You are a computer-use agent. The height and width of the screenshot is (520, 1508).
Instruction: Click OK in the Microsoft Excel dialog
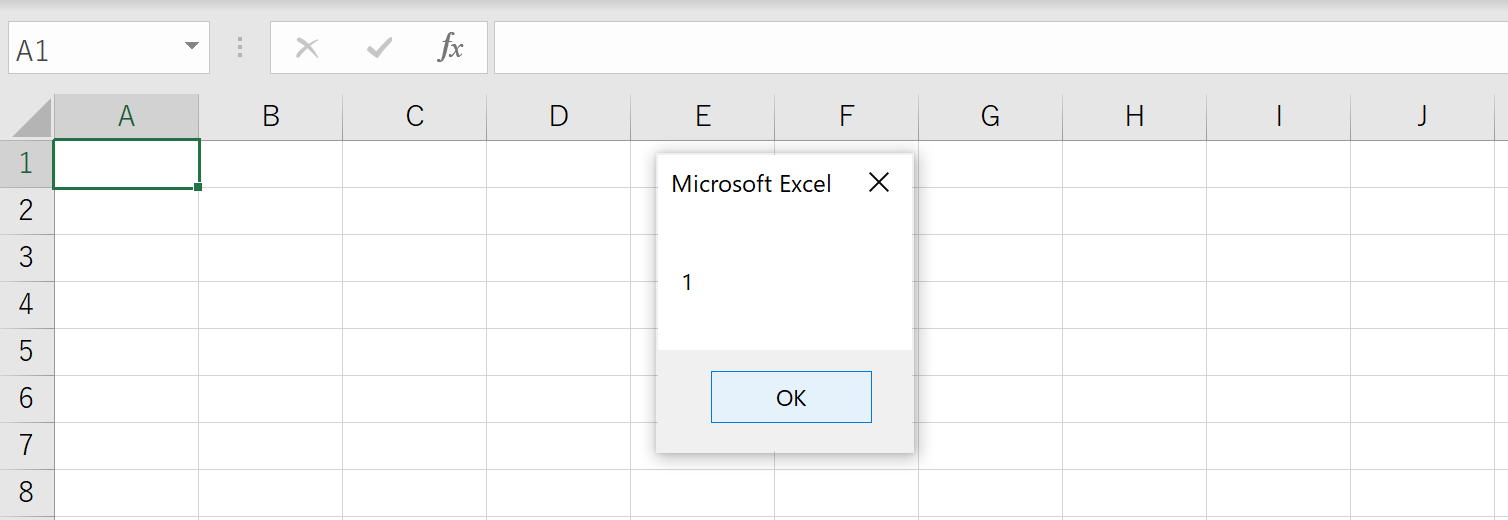click(791, 397)
